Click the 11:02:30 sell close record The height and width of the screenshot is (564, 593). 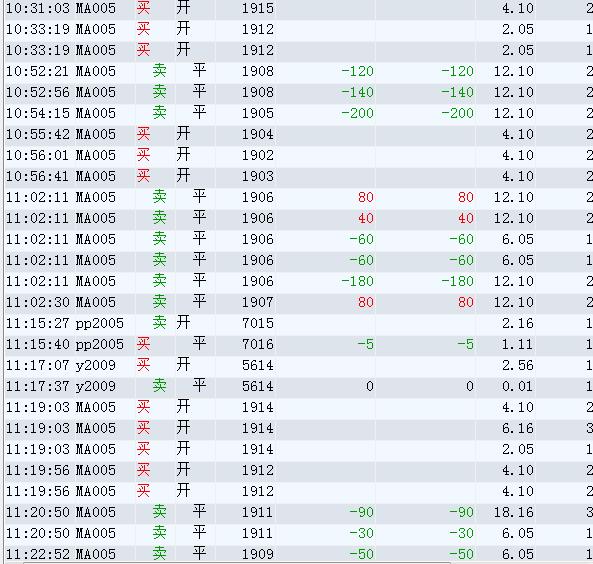pos(299,302)
